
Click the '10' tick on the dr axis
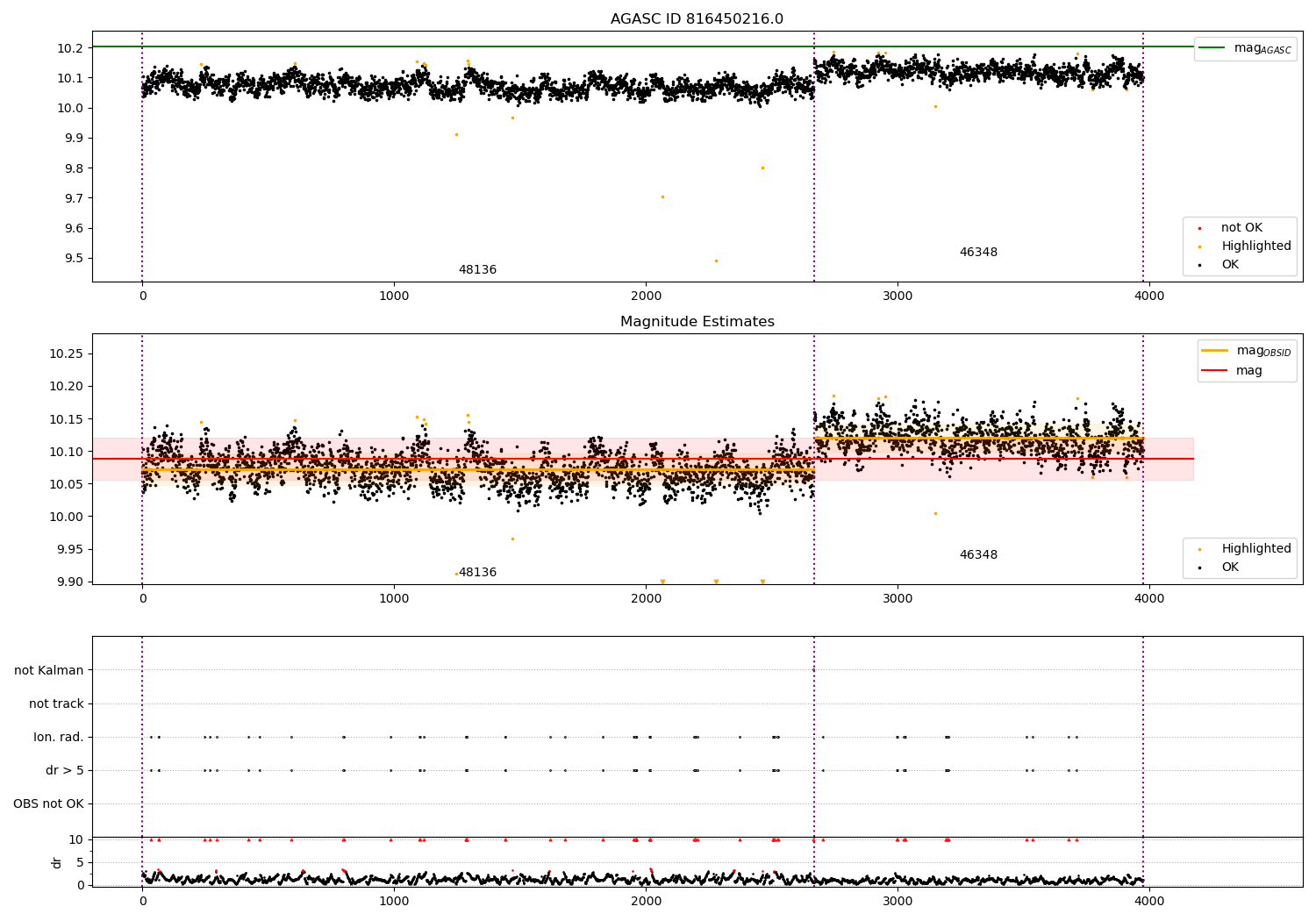point(76,839)
